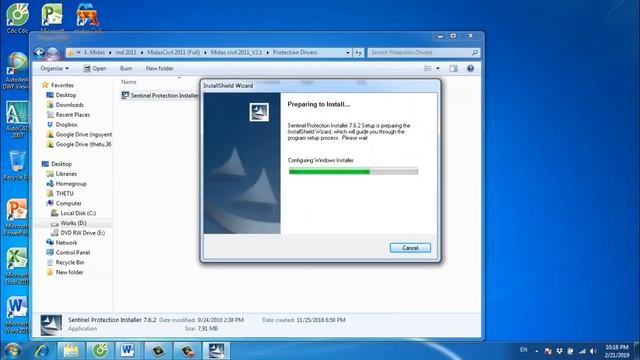
Task: Click the EN language indicator
Action: click(x=524, y=350)
